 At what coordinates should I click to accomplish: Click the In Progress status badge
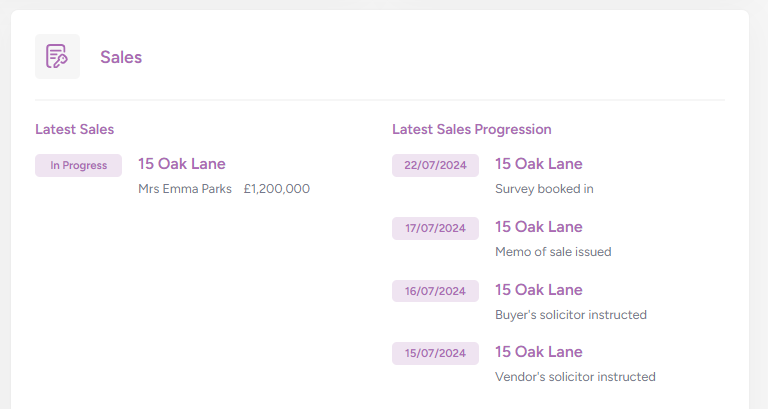[78, 165]
